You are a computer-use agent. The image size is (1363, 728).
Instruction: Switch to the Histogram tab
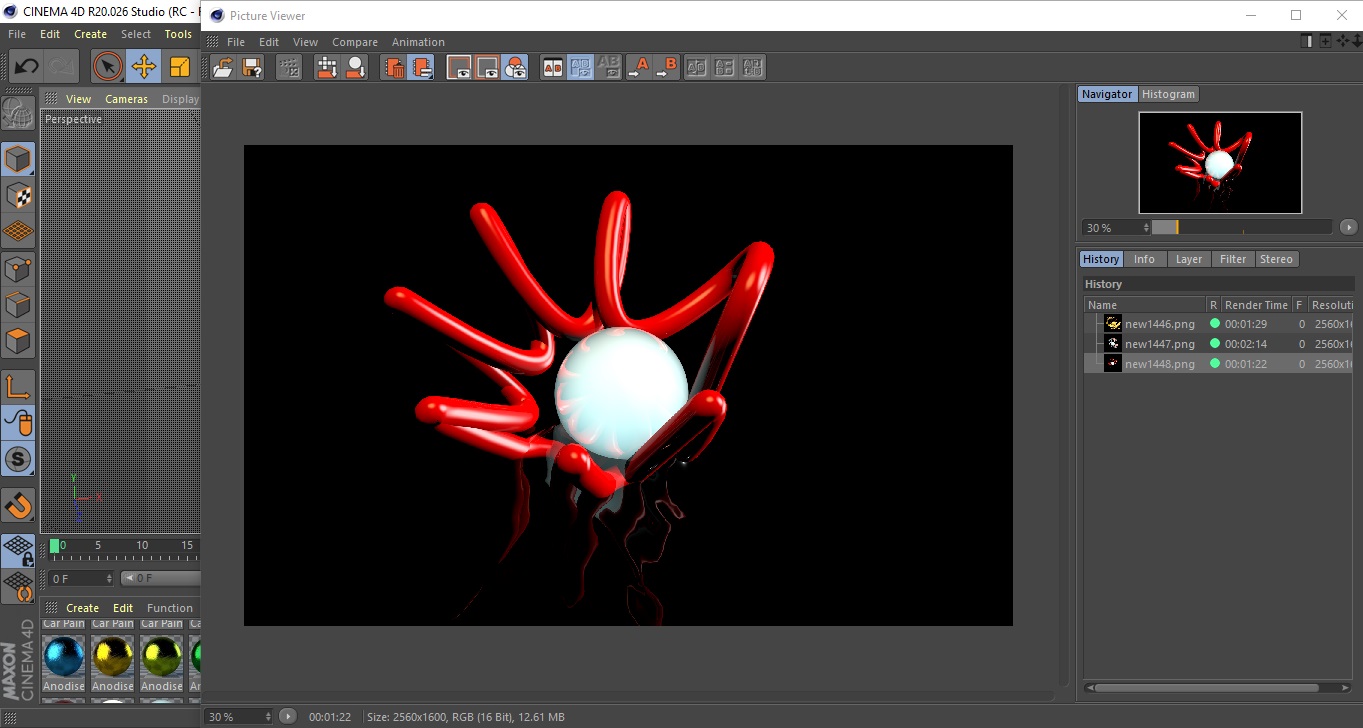pos(1168,94)
